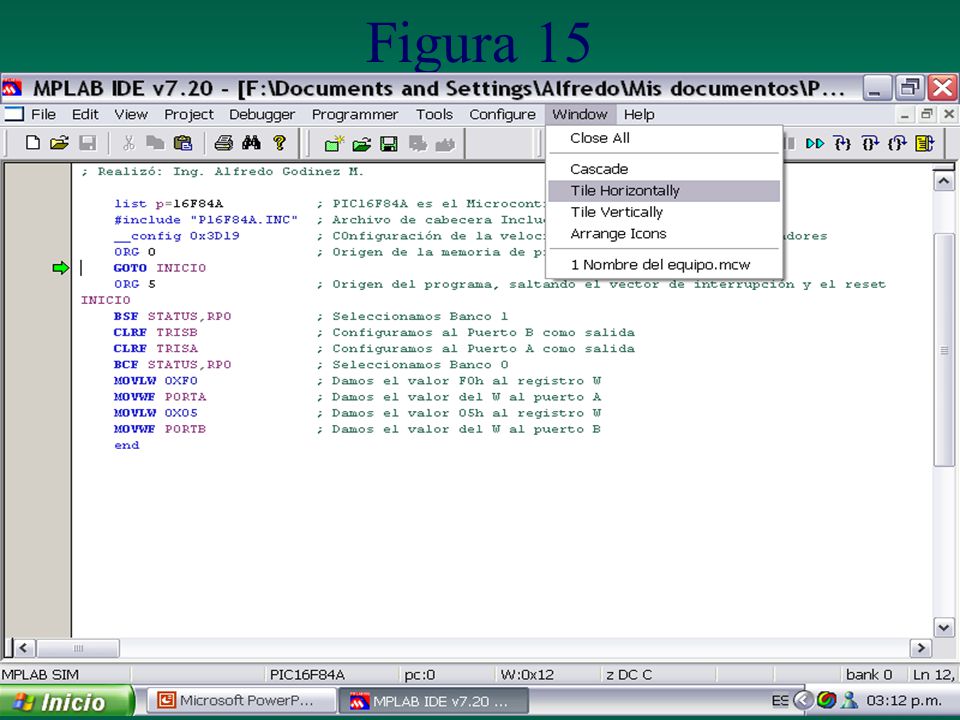Click the 'MOVWF PORTB' code line
This screenshot has height=720, width=960.
point(159,429)
